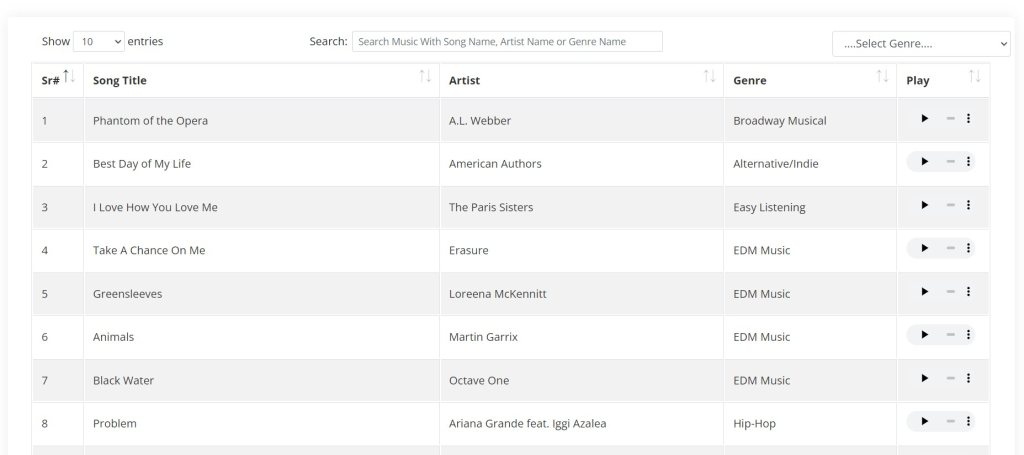Click the 'I Love How You Love Me' title
This screenshot has width=1024, height=455.
pyautogui.click(x=155, y=207)
